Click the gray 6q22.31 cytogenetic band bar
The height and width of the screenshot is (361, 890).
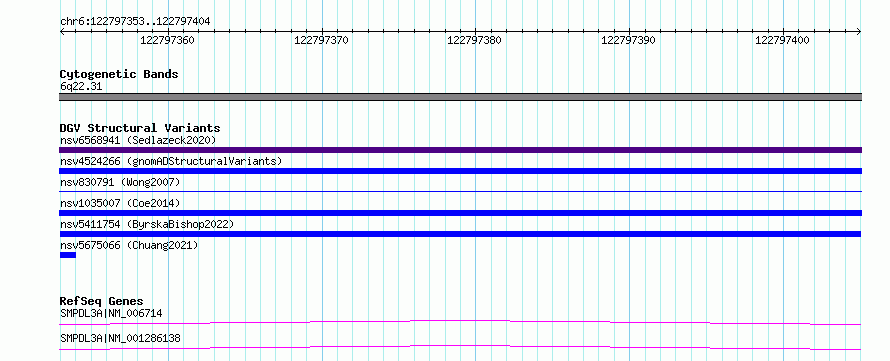click(x=460, y=97)
